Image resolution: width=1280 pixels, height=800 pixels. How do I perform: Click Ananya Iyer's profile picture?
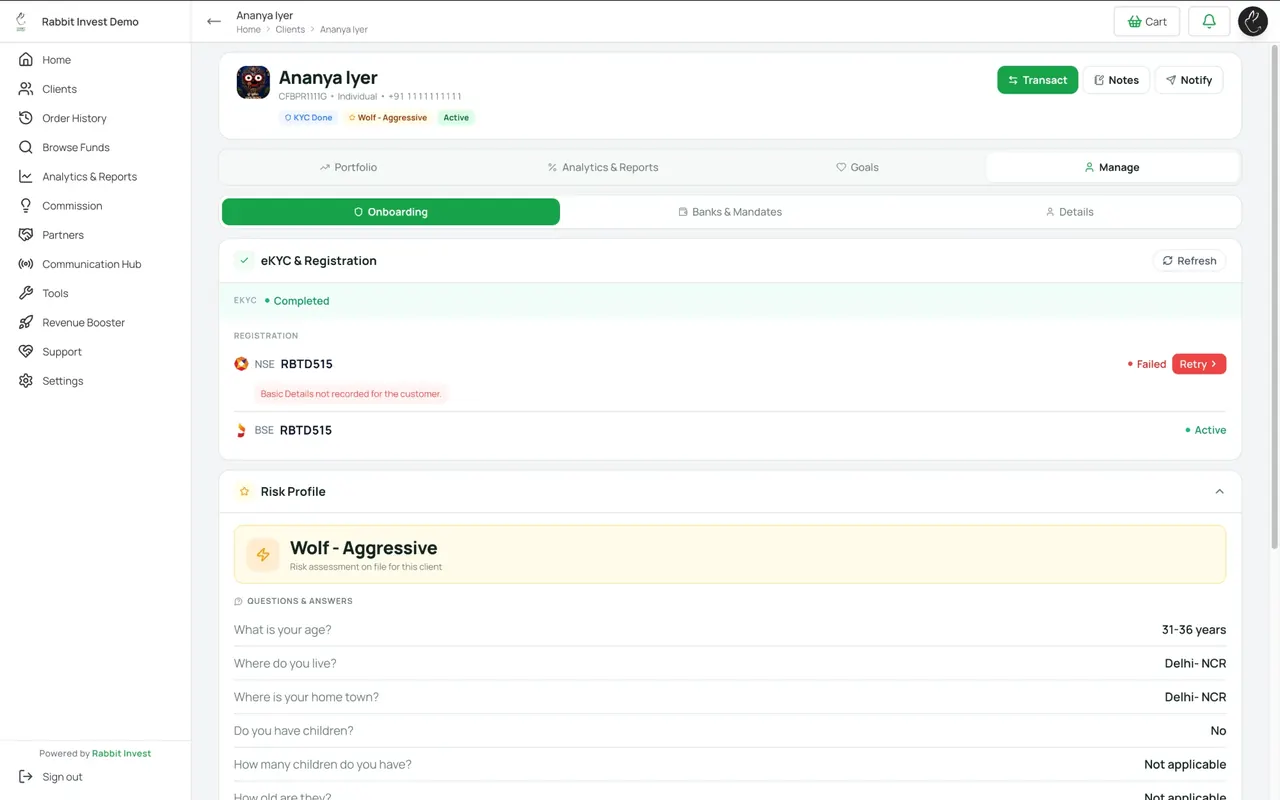pyautogui.click(x=253, y=82)
